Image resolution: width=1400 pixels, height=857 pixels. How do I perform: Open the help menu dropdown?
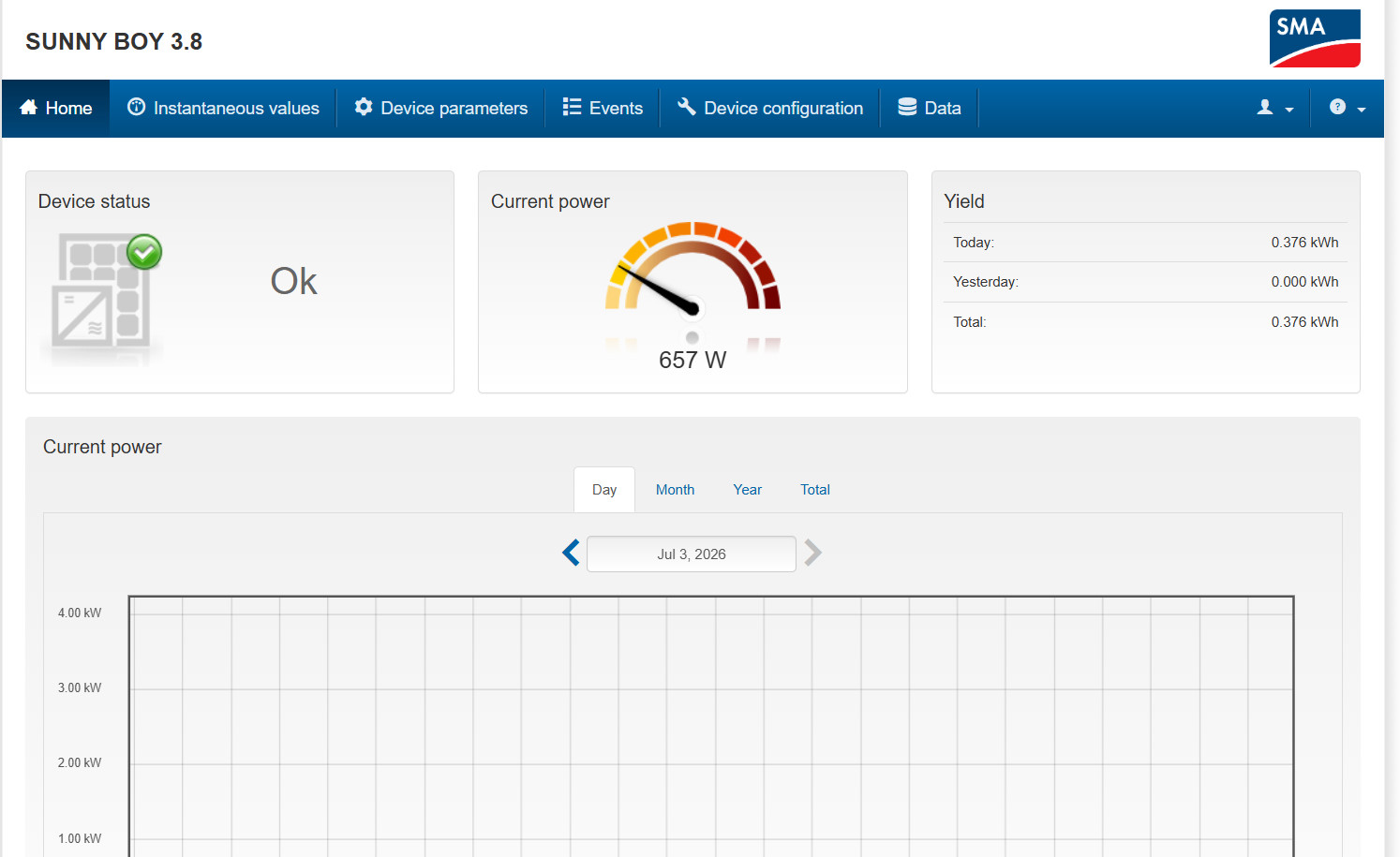(1348, 108)
